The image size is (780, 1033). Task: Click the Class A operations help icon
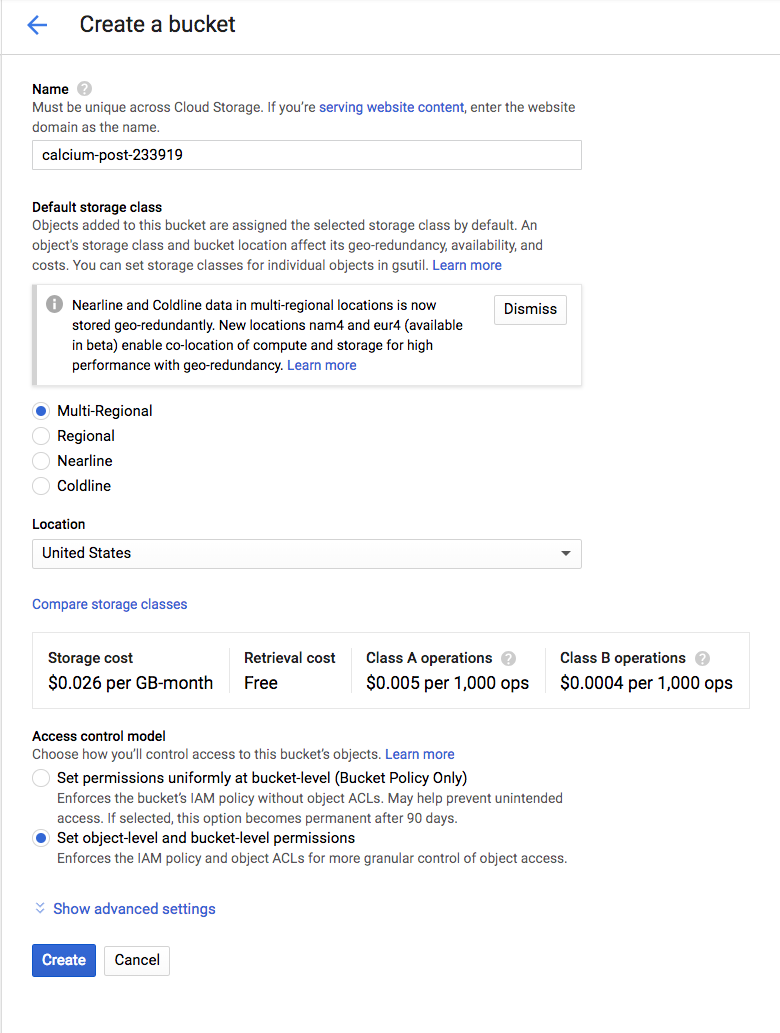(509, 658)
